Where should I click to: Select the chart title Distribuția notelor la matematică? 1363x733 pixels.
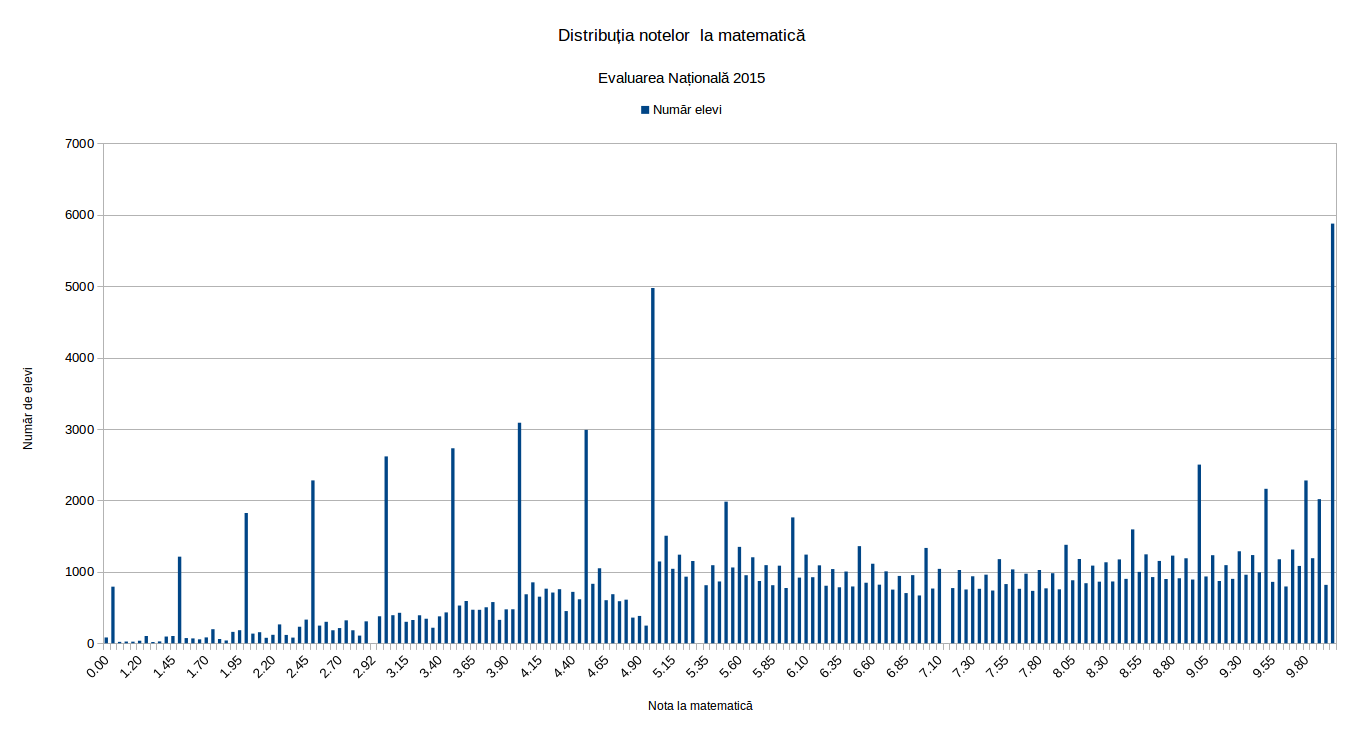[x=681, y=36]
